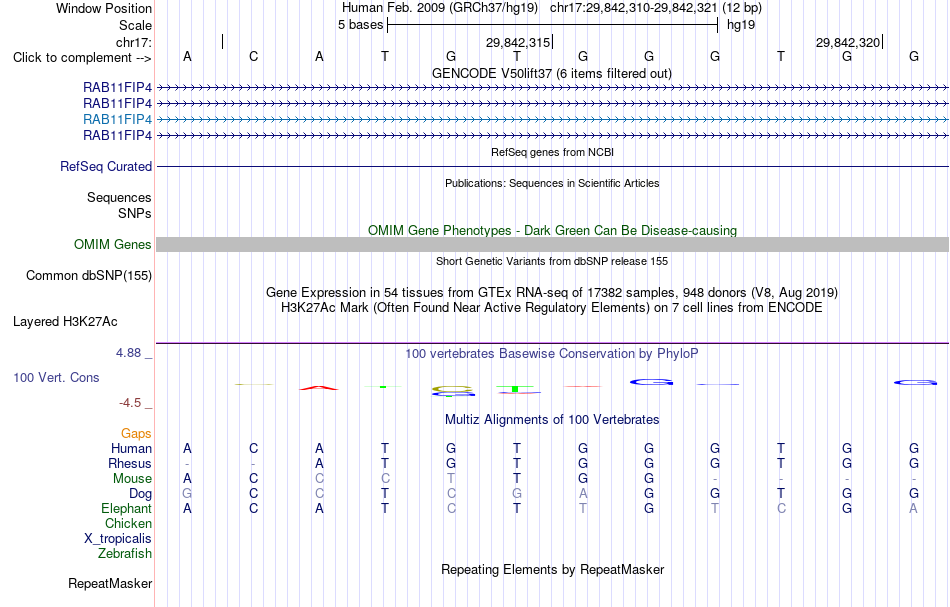950x607 pixels.
Task: Click the C base in complement row
Action: click(x=253, y=56)
